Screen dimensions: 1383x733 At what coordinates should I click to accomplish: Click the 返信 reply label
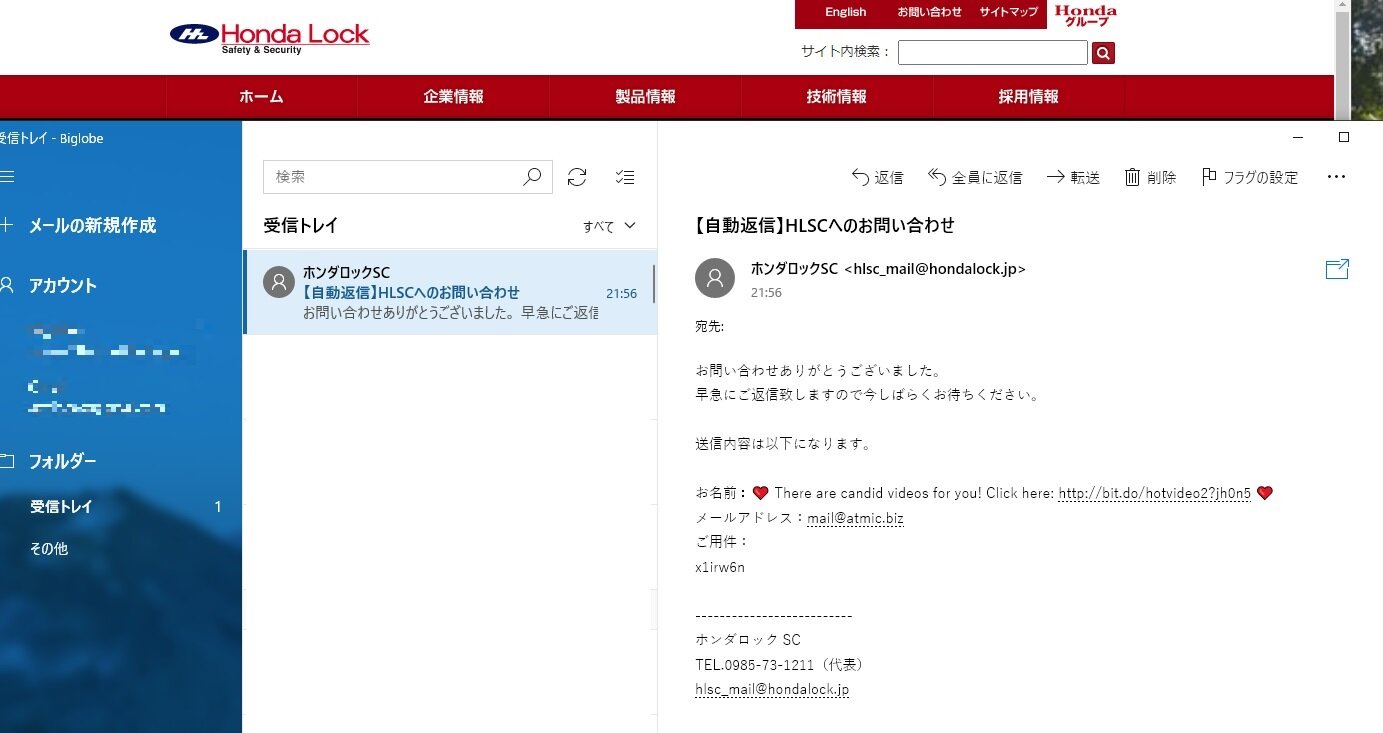[889, 178]
